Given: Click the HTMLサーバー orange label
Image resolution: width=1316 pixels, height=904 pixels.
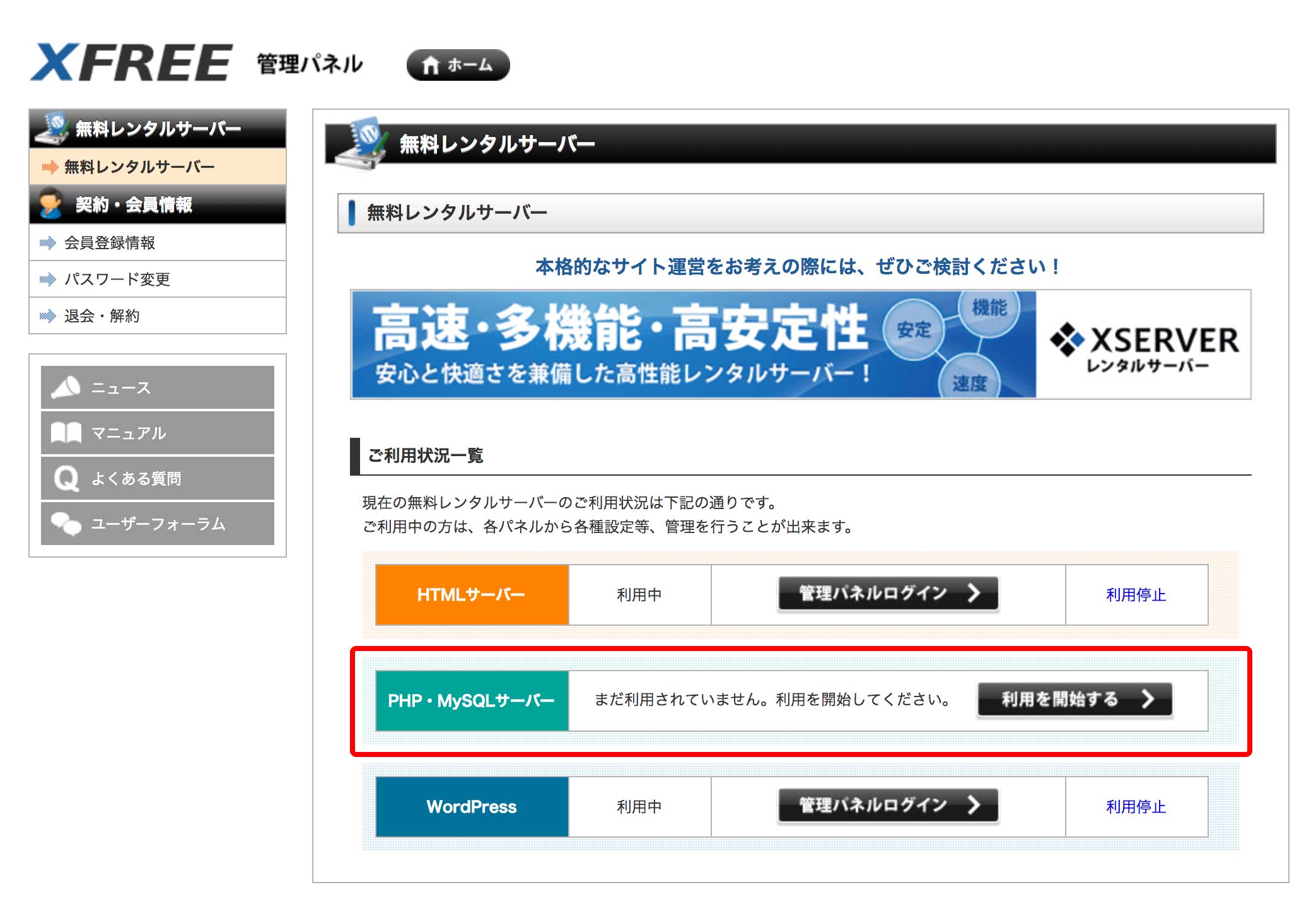Looking at the screenshot, I should (x=472, y=595).
